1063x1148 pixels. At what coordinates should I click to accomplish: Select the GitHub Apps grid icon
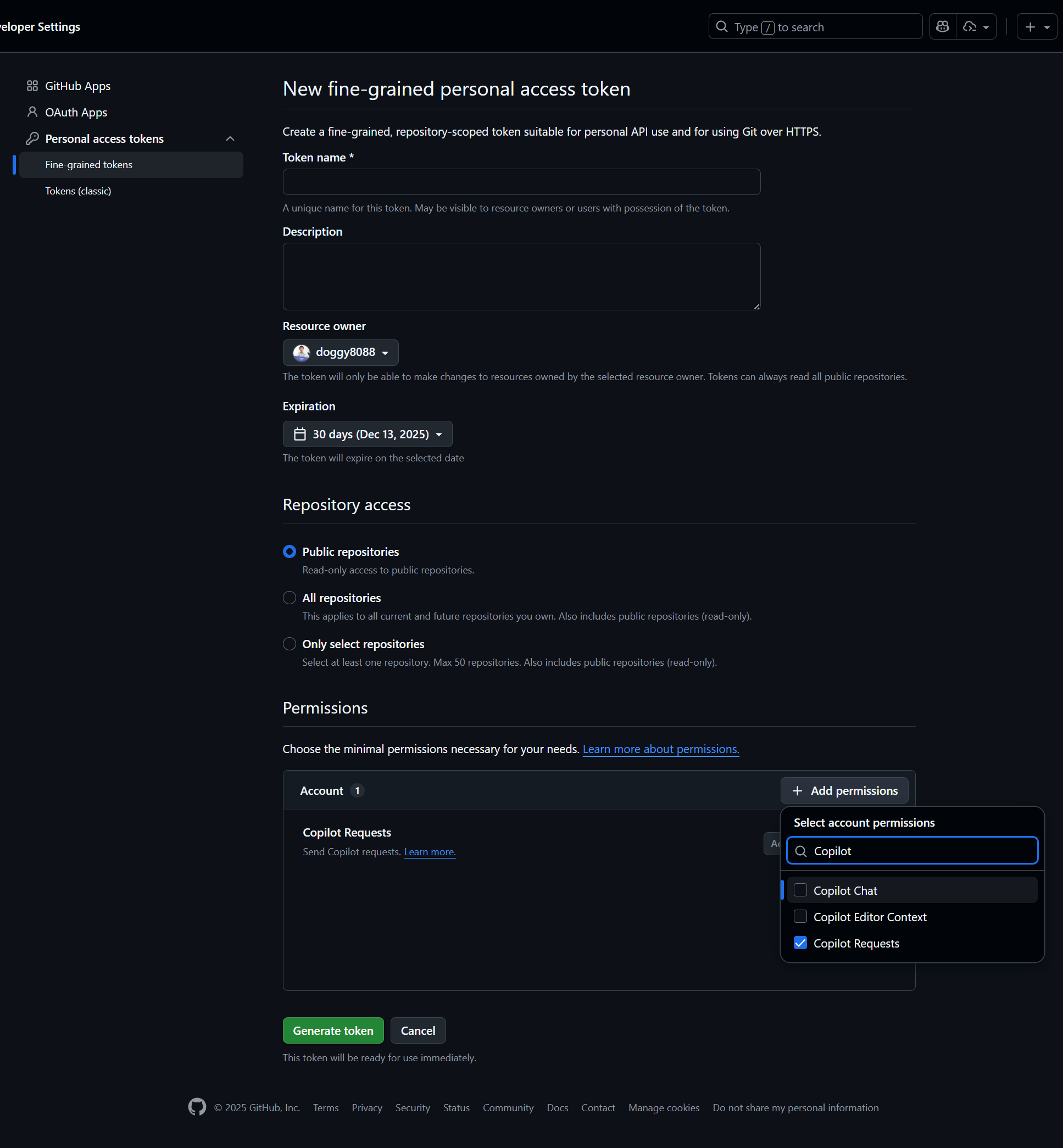pos(32,85)
